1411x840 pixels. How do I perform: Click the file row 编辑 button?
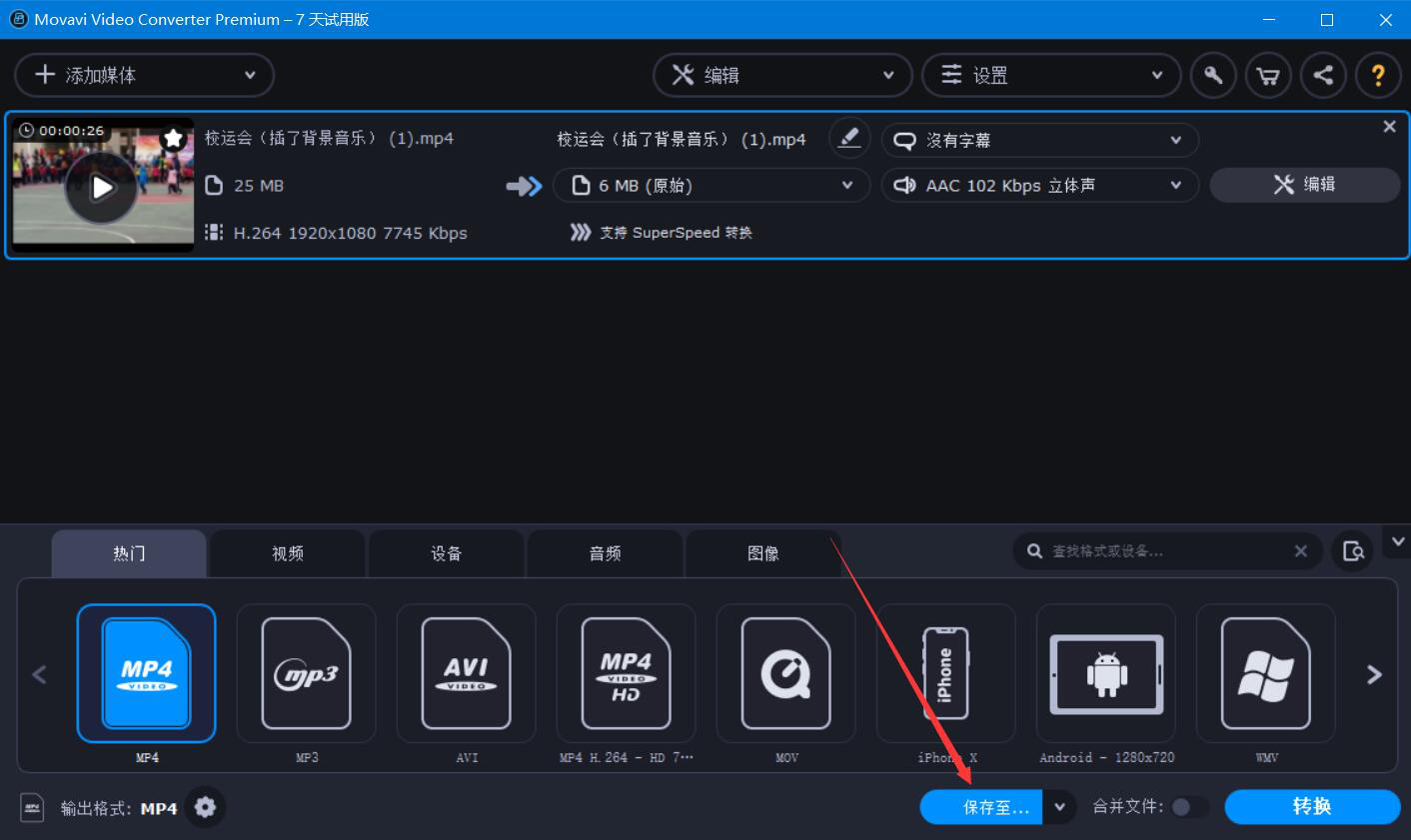(1304, 185)
